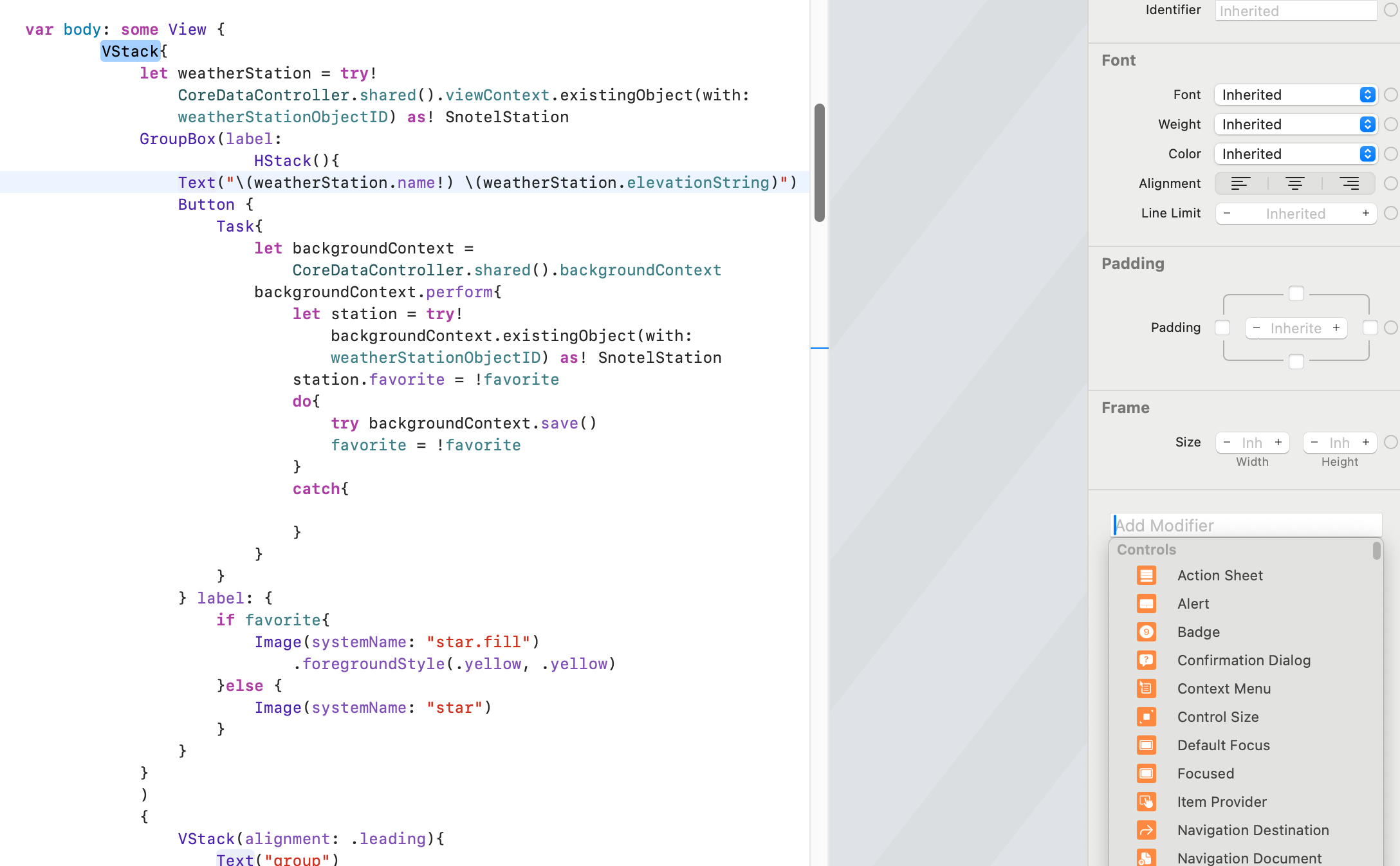This screenshot has height=866, width=1400.
Task: Open the Weight dropdown
Action: point(1295,124)
